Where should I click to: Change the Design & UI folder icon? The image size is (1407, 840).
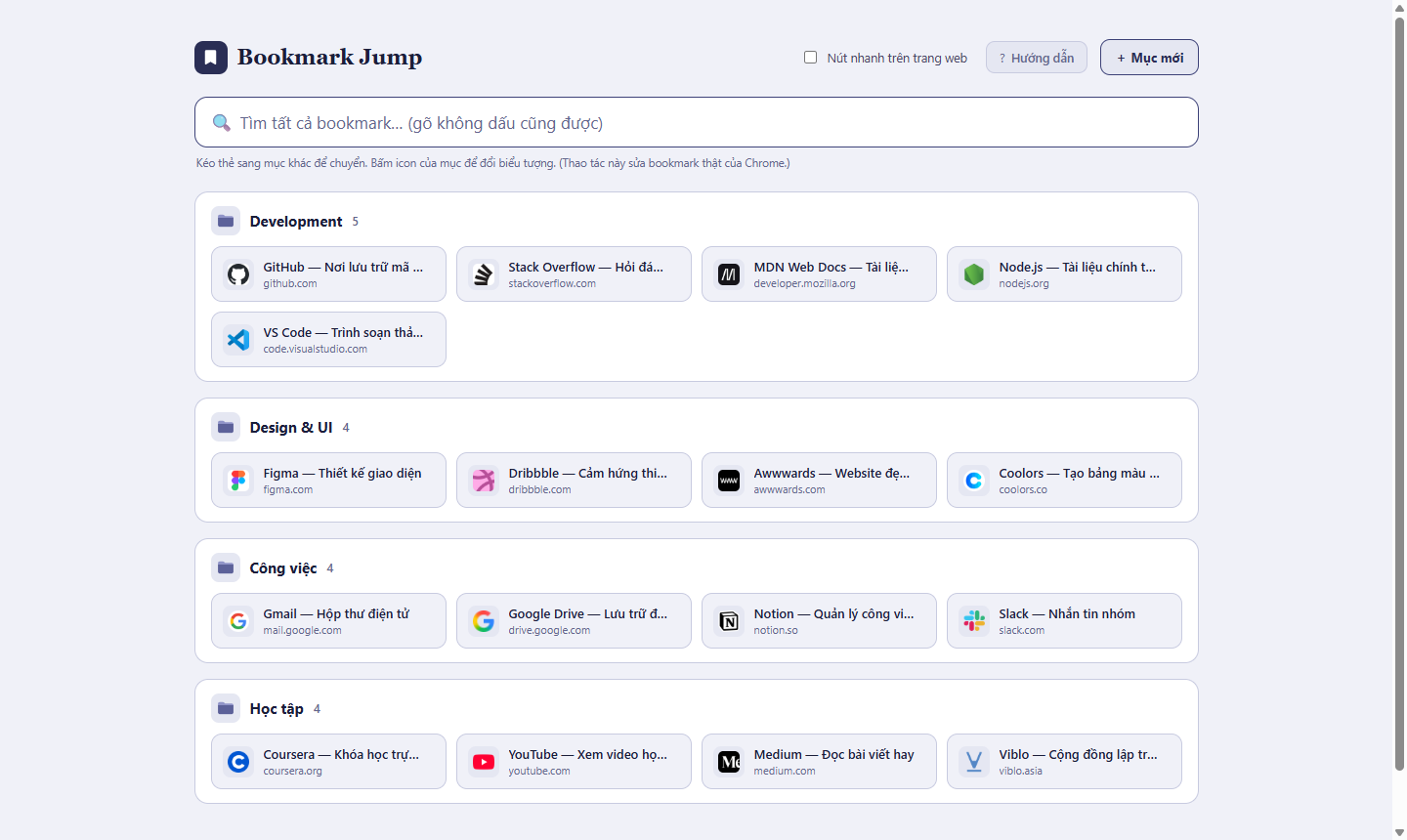226,427
